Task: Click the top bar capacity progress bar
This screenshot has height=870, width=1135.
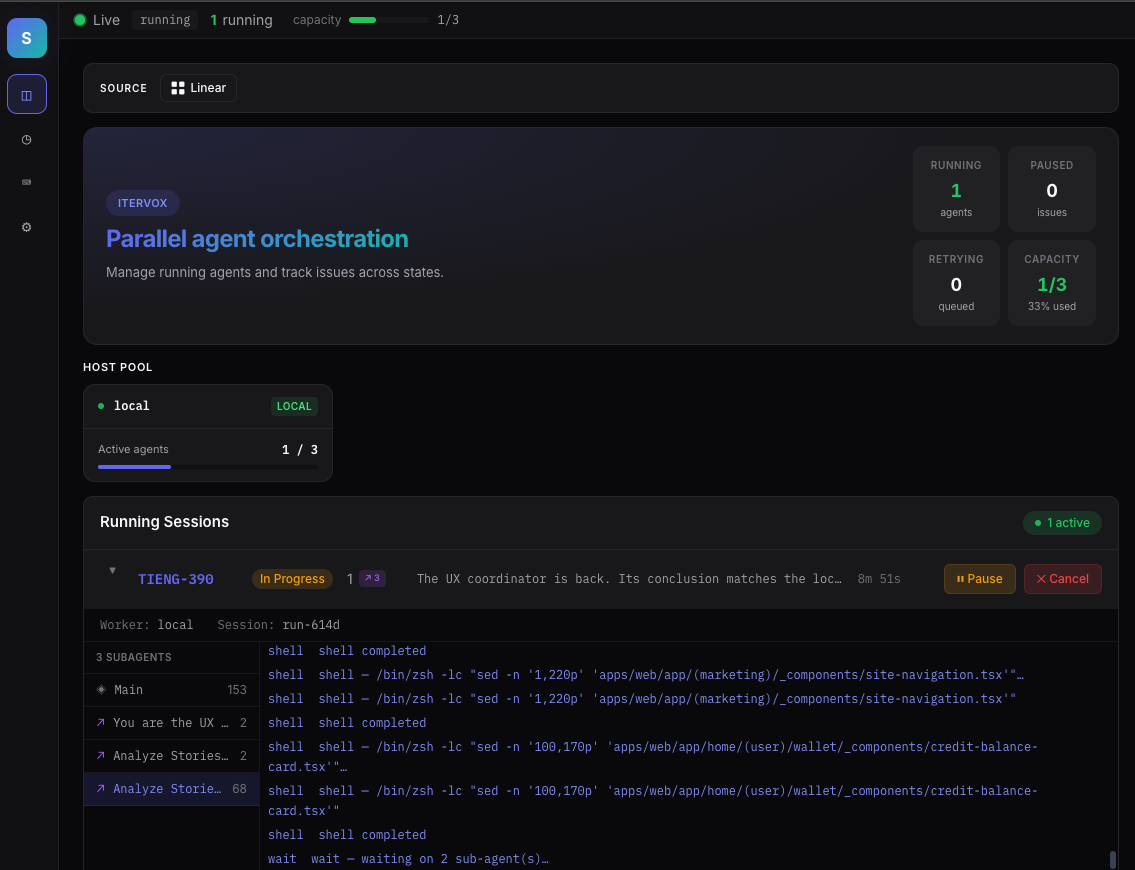Action: (389, 20)
